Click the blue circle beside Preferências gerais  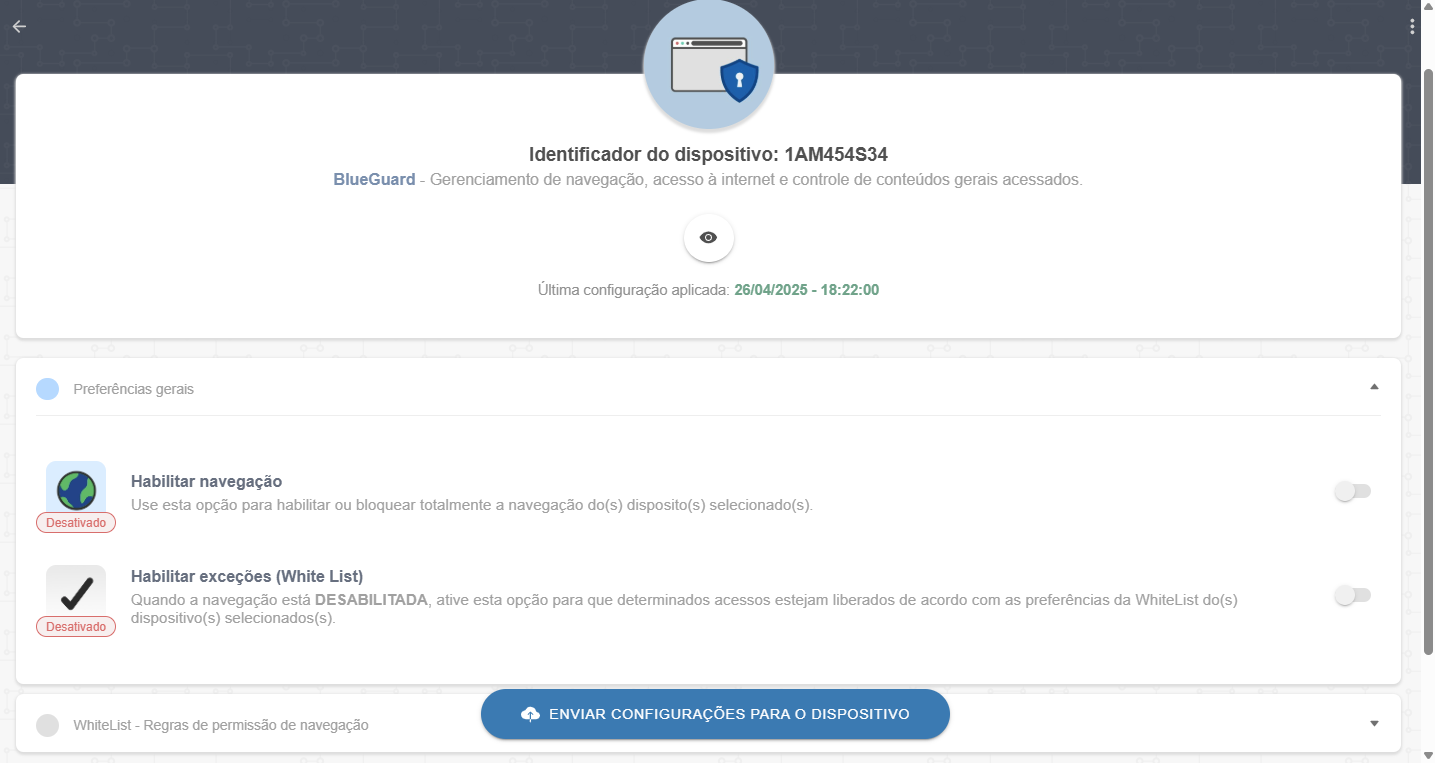coord(47,389)
